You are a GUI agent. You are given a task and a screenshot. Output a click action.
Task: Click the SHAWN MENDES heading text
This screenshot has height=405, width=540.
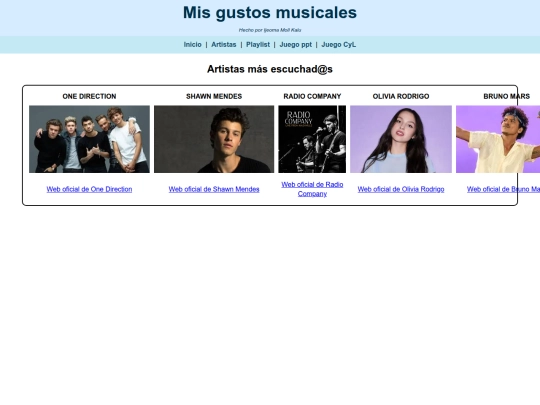coord(214,96)
